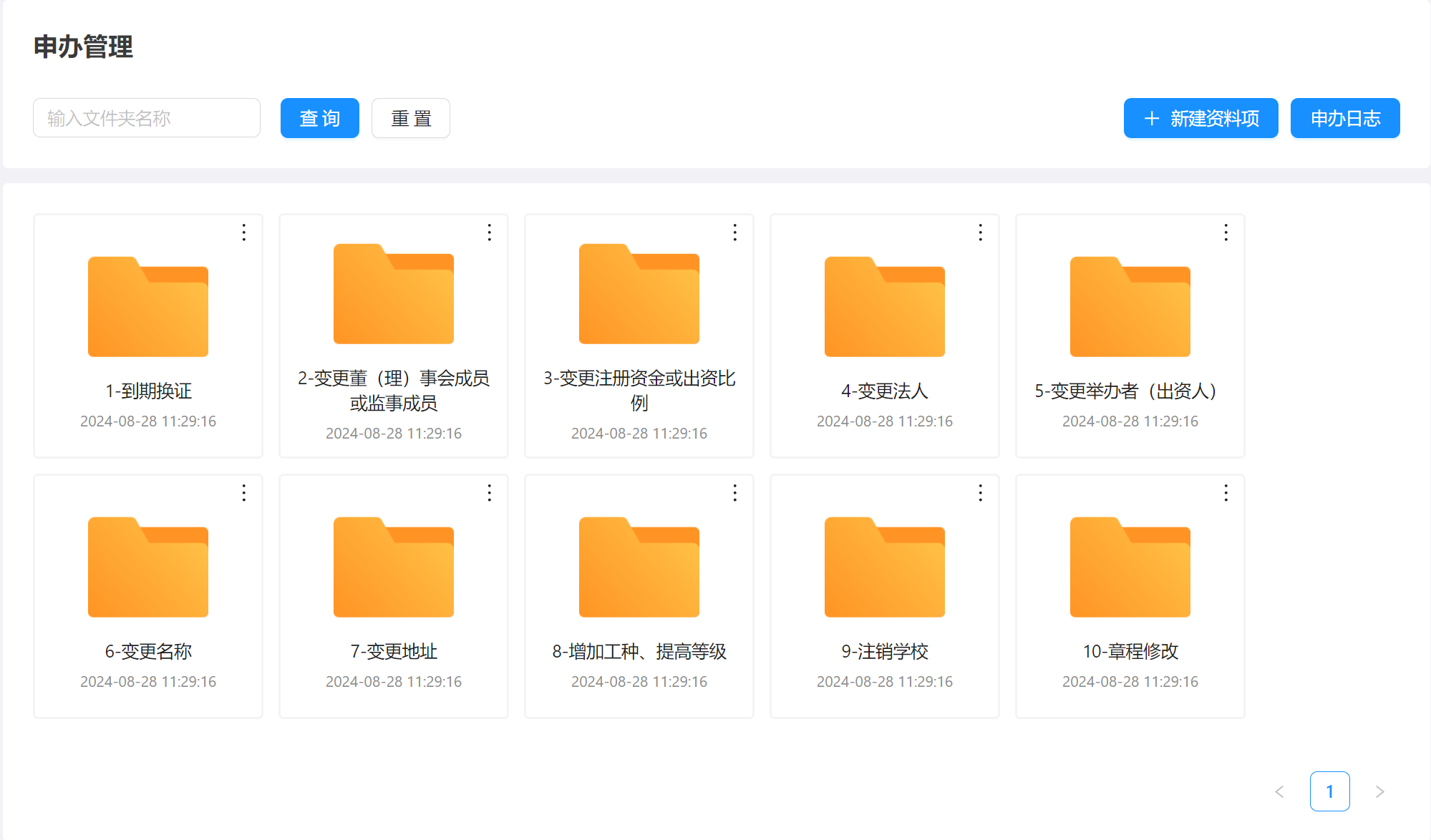Open more options for 2-变更董（理）事会成员 card

click(490, 233)
